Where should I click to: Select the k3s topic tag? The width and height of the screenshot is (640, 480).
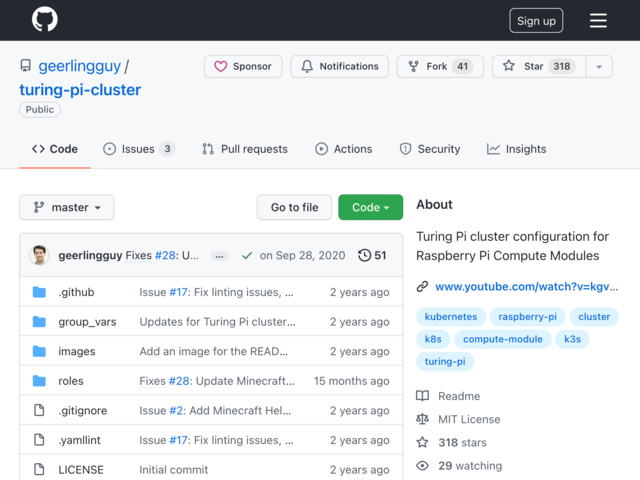(573, 339)
